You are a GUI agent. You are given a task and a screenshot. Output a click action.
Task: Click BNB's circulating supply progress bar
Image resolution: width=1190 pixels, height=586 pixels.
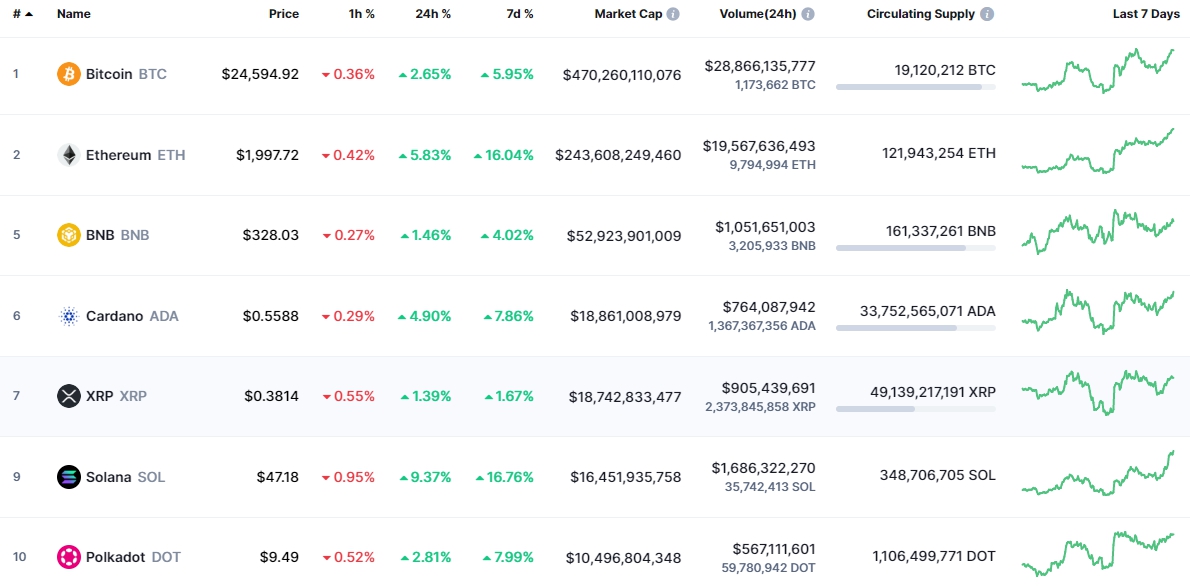(x=915, y=248)
